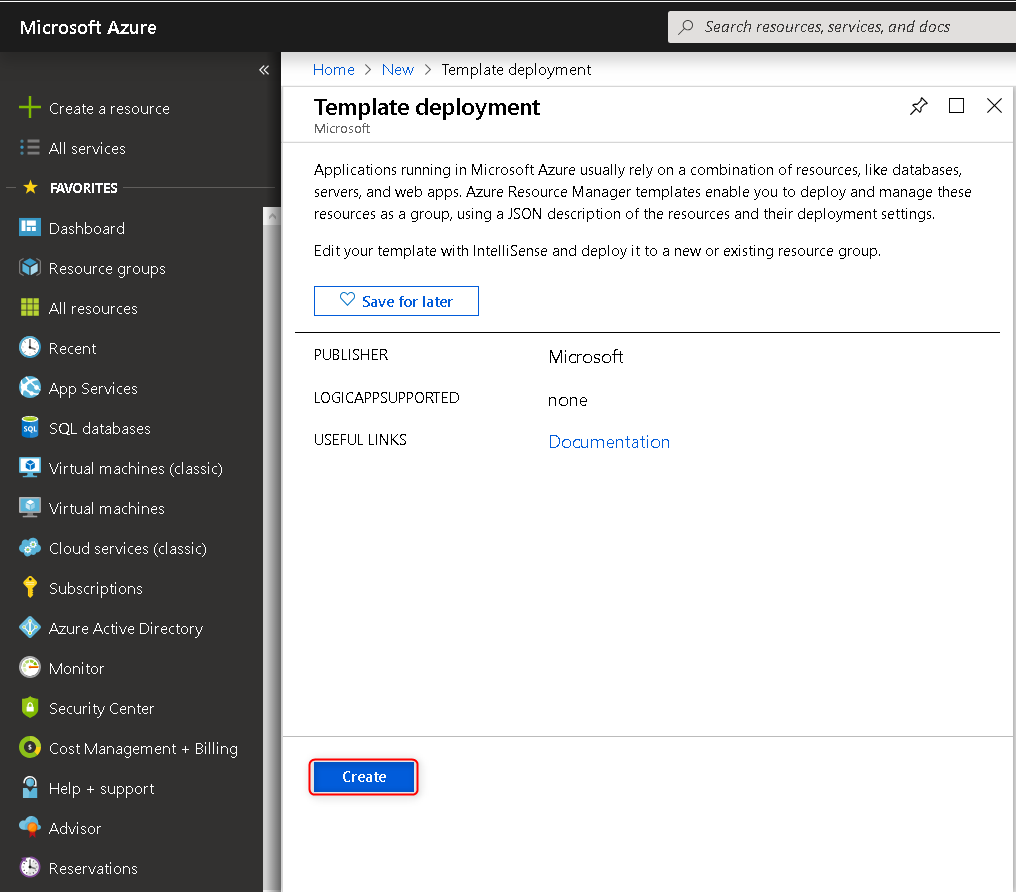Click the Save for later button
Viewport: 1016px width, 892px height.
click(x=396, y=301)
